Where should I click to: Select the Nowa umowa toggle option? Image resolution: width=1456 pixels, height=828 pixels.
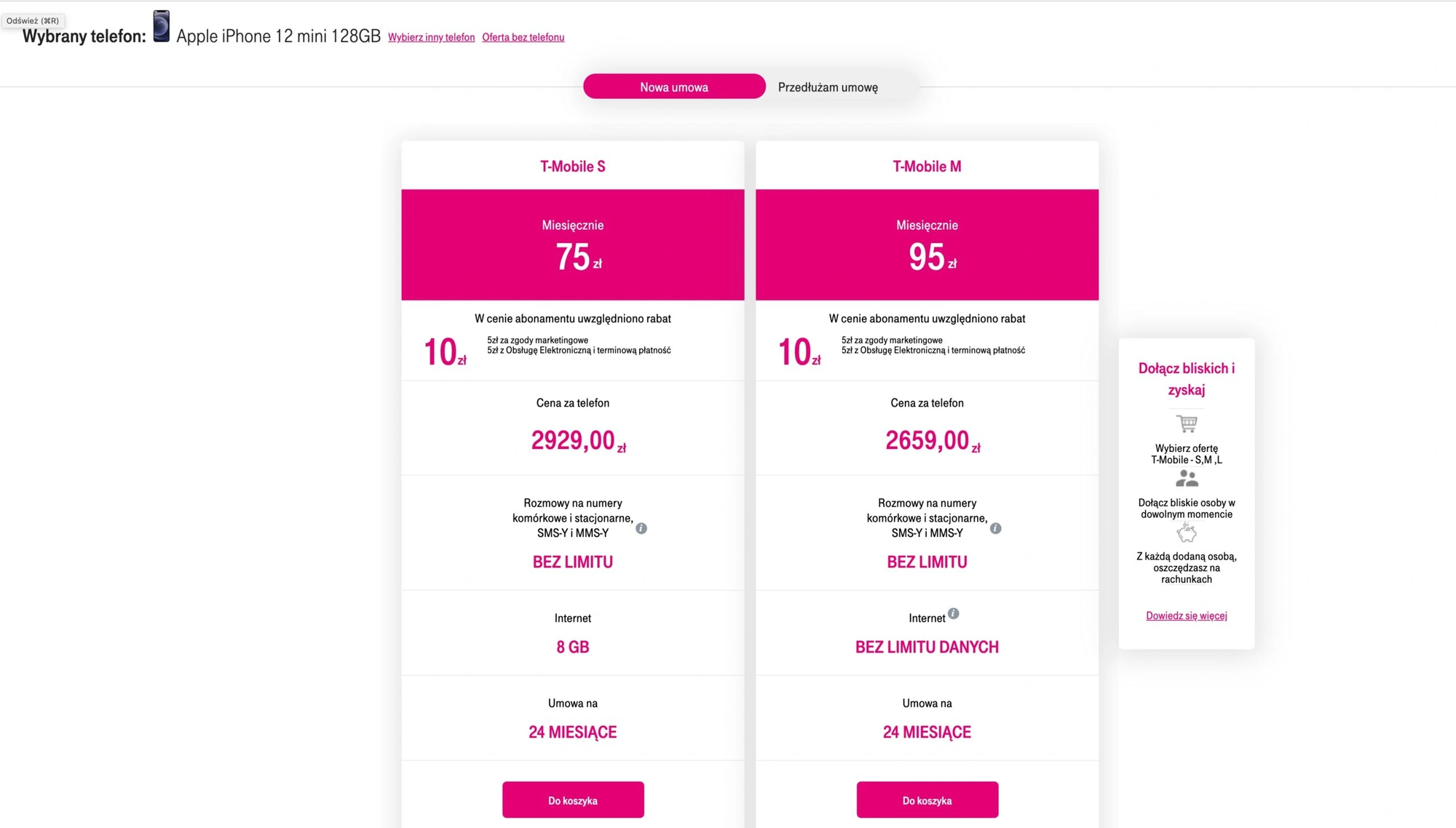click(x=674, y=87)
